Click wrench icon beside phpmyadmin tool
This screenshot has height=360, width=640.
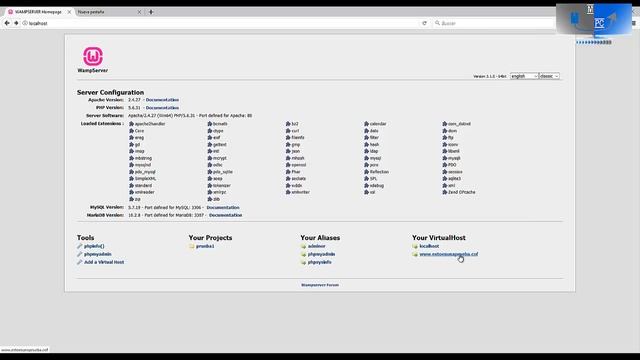pos(80,254)
